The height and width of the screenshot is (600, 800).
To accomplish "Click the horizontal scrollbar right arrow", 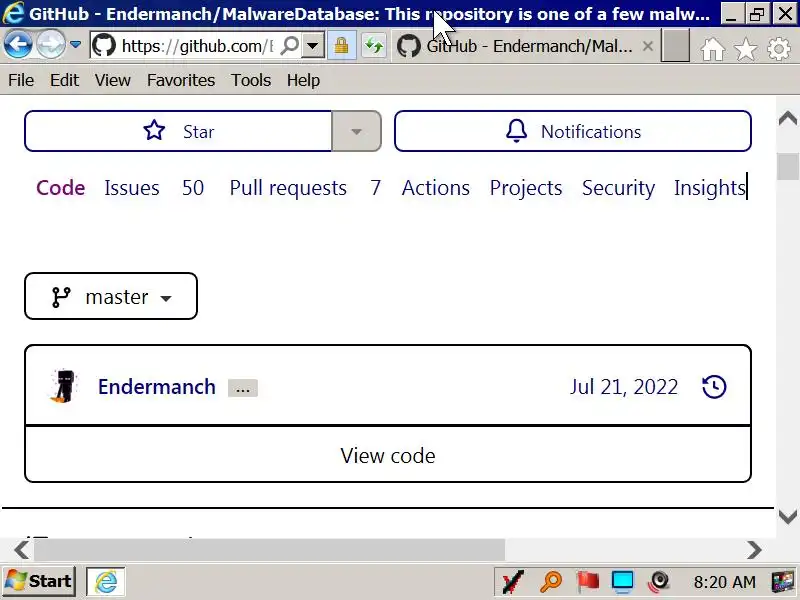I will point(754,549).
